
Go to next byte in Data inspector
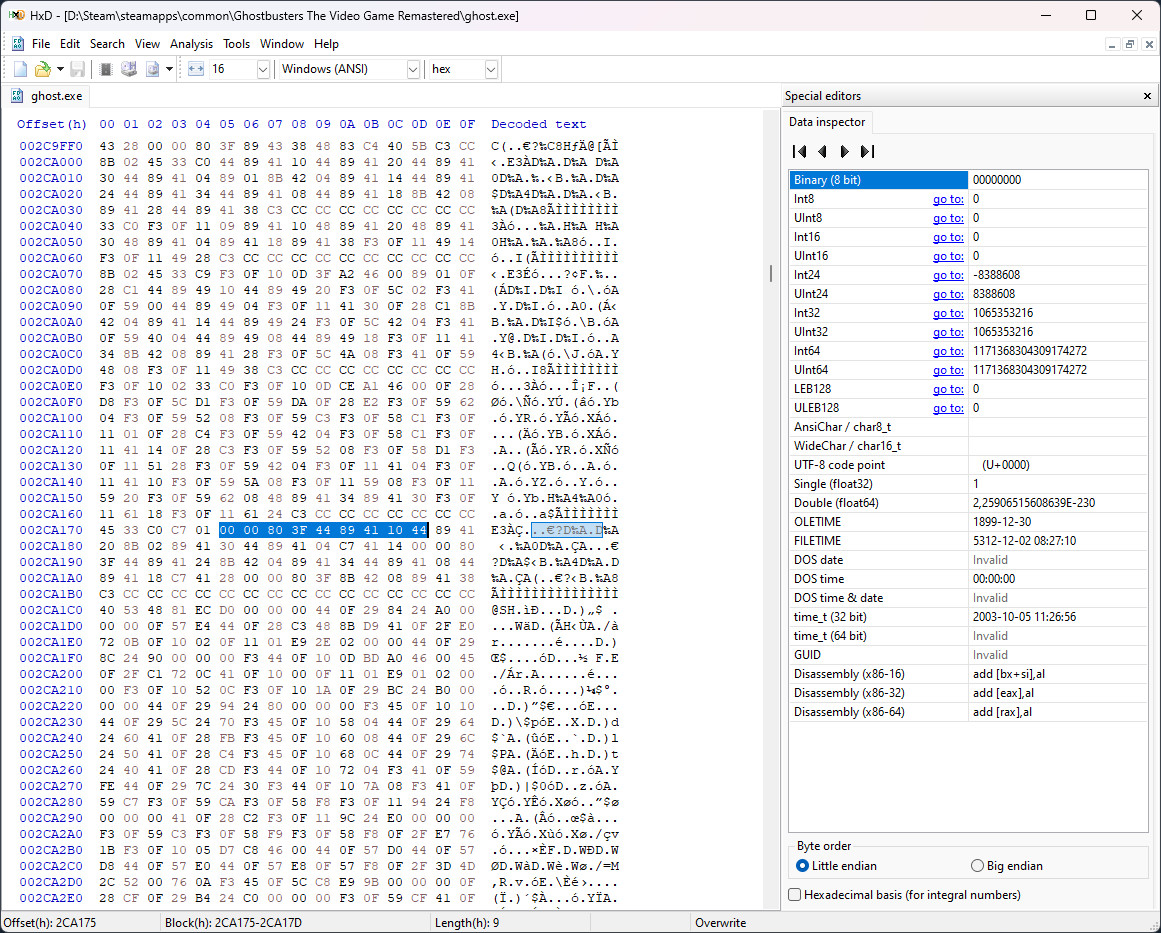(844, 151)
